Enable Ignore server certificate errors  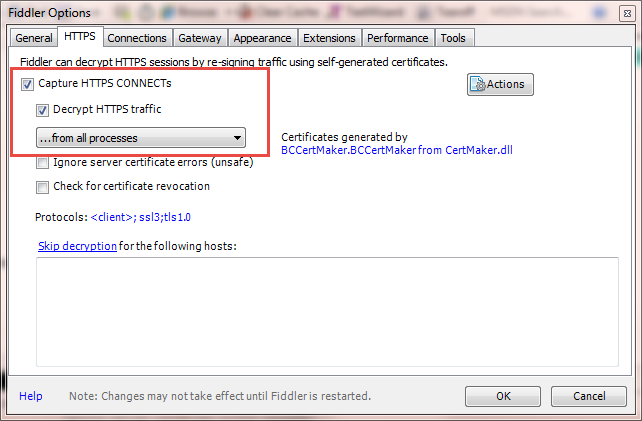42,162
